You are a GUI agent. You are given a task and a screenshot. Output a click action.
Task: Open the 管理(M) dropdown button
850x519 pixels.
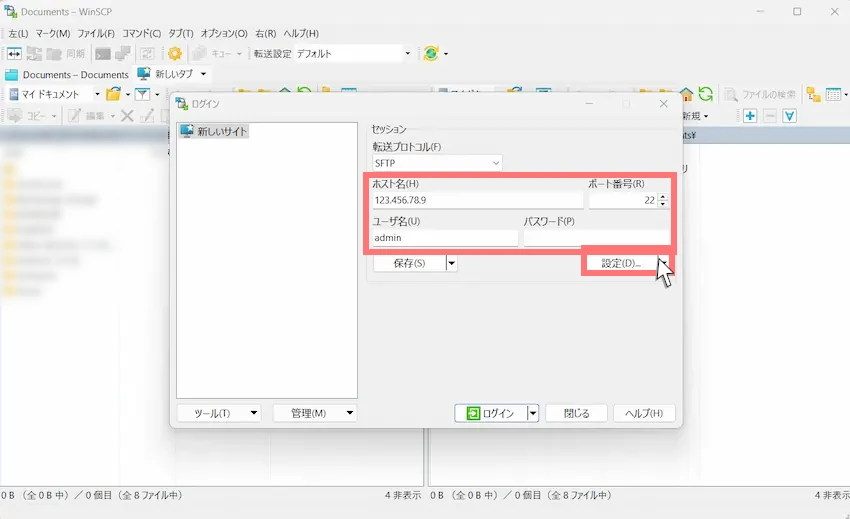[x=314, y=413]
